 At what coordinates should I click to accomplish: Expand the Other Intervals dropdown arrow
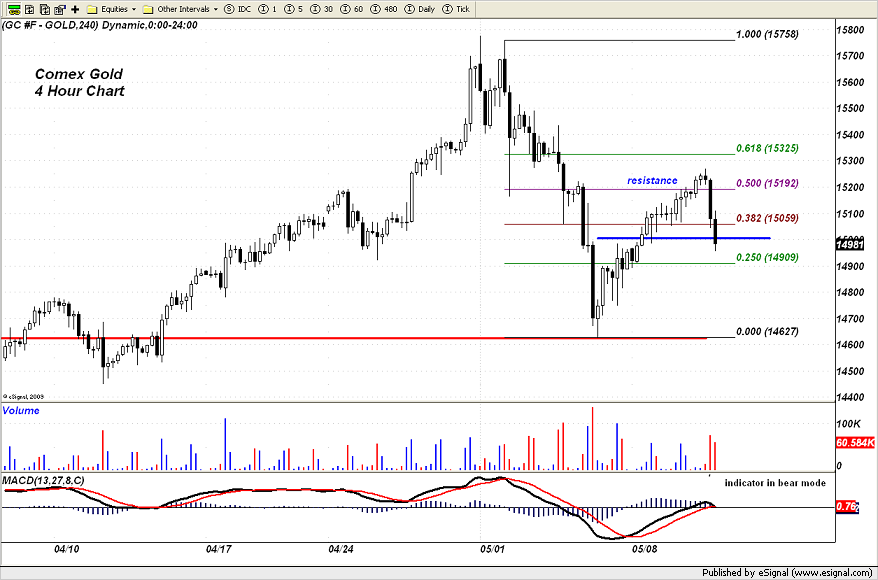216,10
